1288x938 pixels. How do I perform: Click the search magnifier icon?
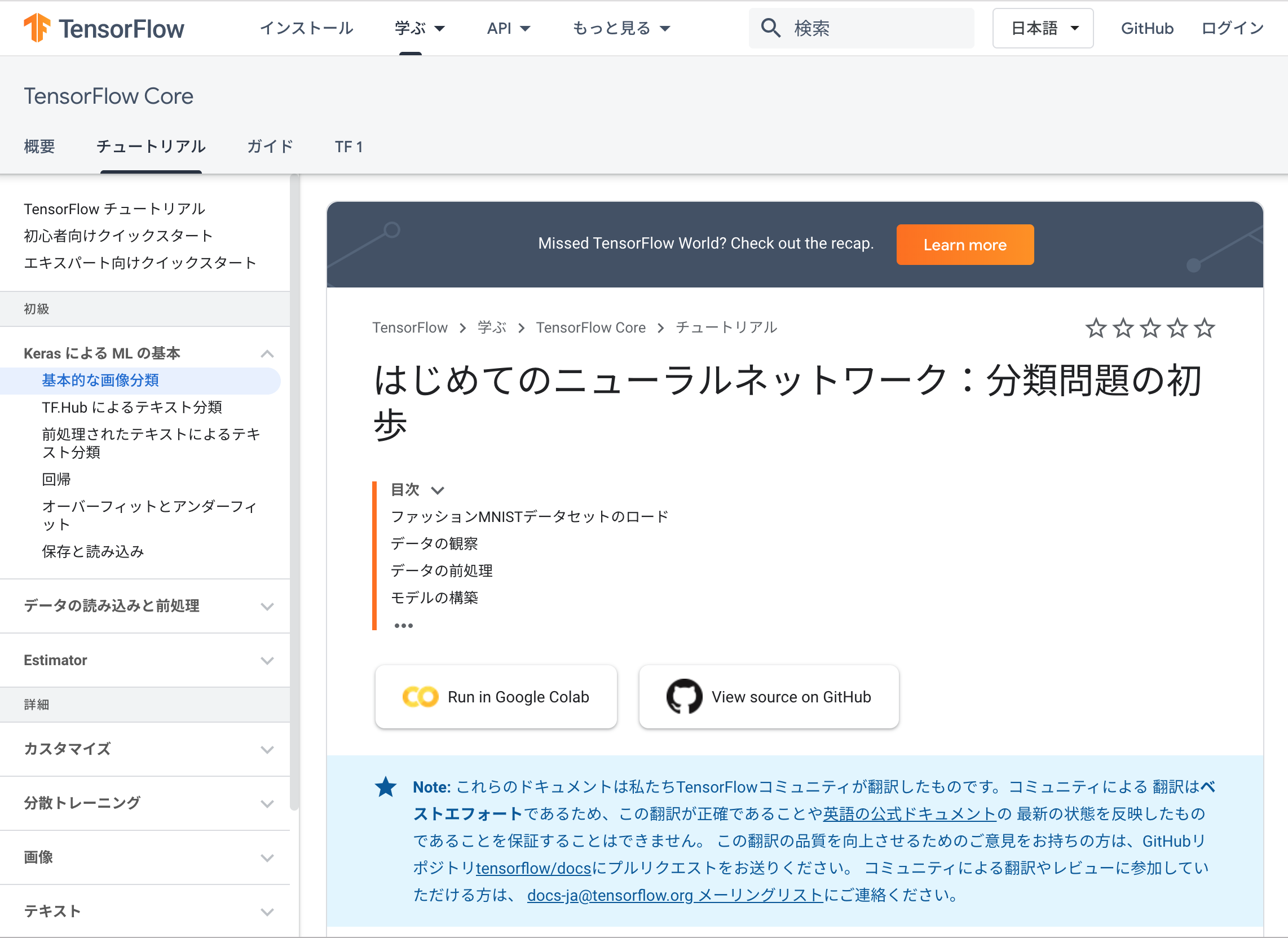coord(770,28)
